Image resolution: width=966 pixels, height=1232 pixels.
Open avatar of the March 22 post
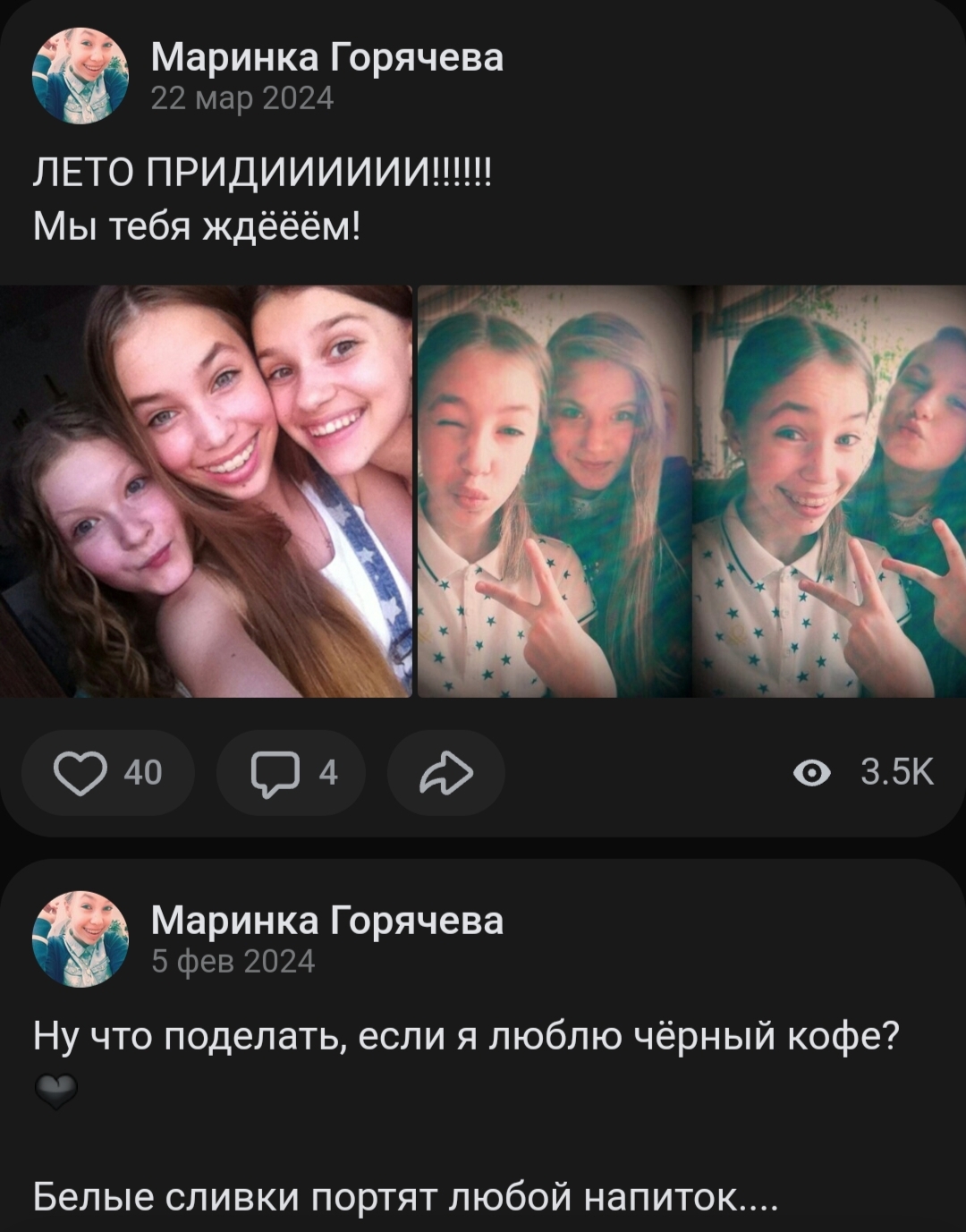pos(80,76)
